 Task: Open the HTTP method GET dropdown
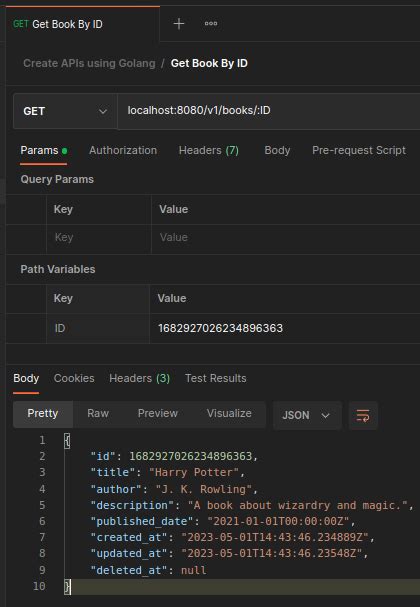65,111
